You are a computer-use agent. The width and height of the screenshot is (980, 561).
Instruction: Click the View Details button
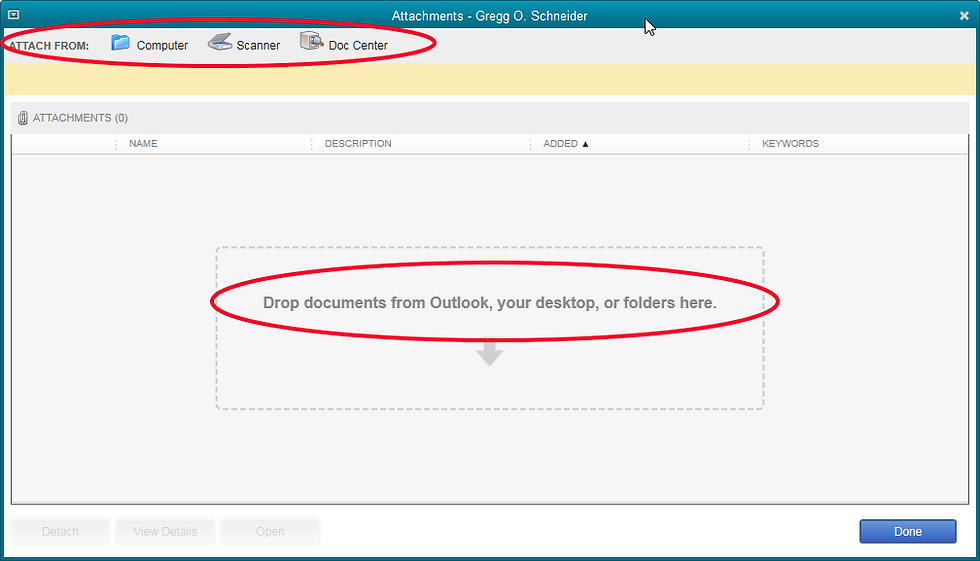pyautogui.click(x=165, y=532)
